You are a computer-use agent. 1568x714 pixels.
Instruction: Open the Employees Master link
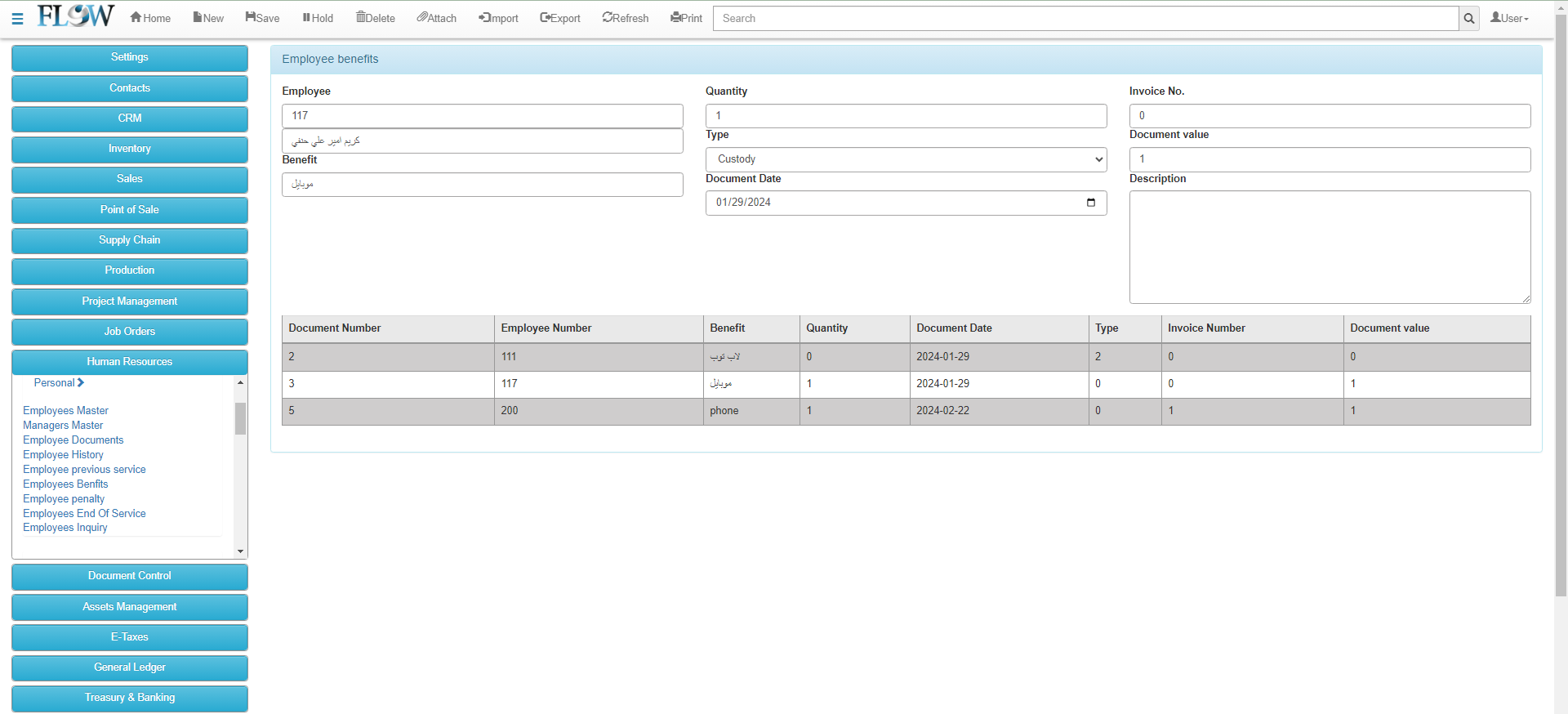(65, 411)
